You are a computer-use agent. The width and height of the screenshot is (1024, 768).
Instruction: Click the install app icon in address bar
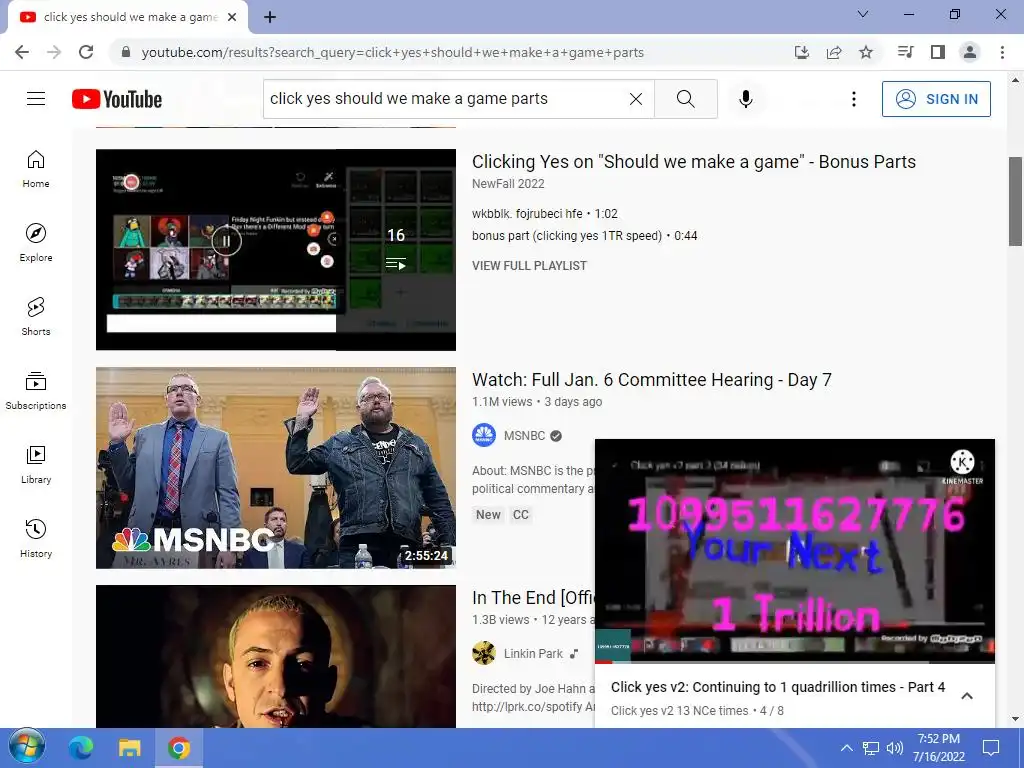802,52
